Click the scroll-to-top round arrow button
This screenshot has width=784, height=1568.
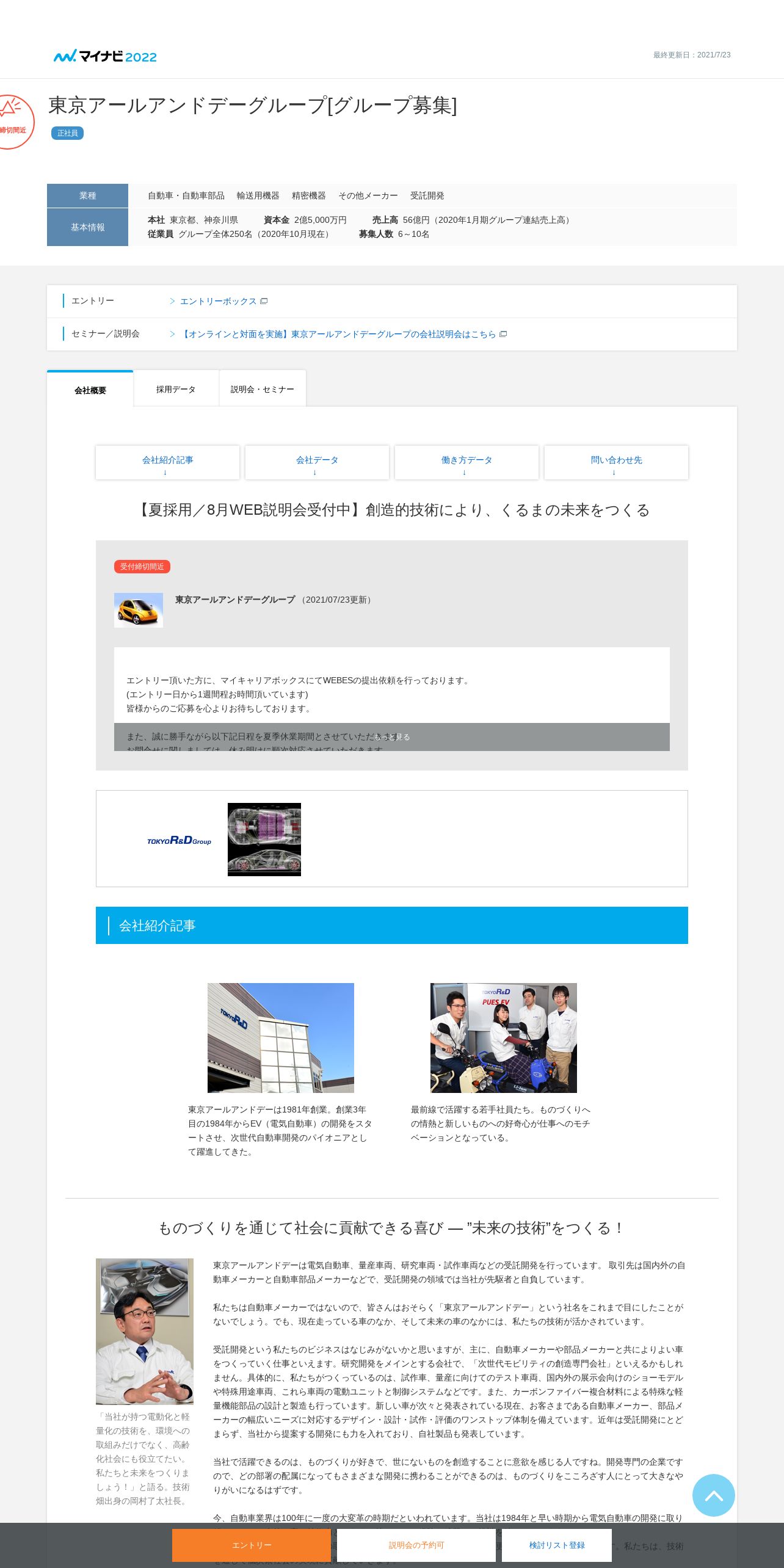714,1495
